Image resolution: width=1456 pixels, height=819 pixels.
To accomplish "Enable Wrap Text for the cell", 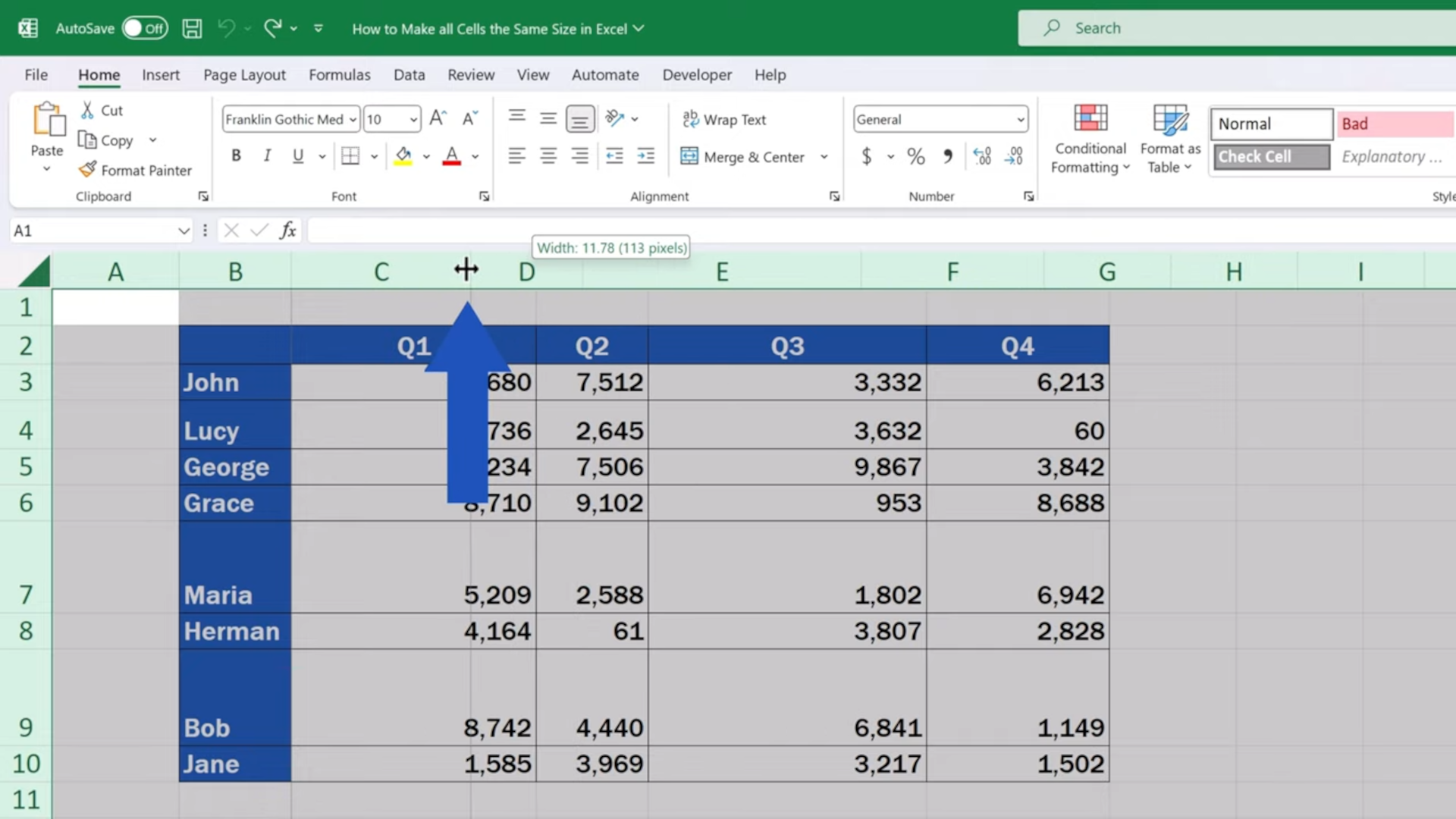I will coord(724,119).
